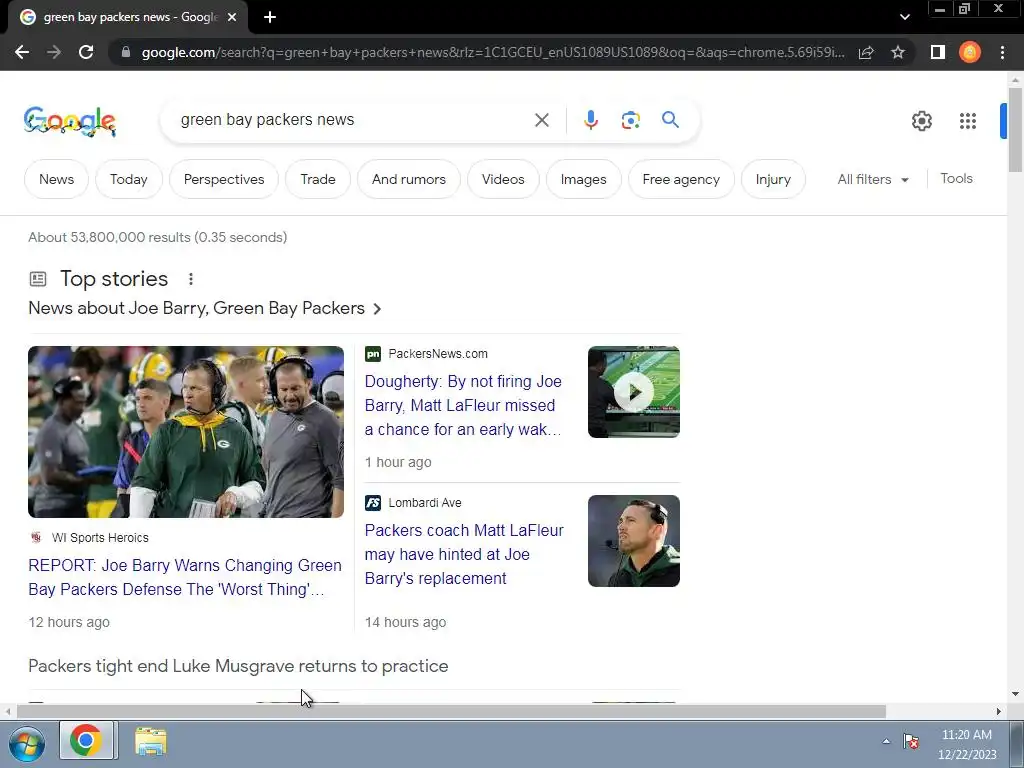Select the Images filter chip
The width and height of the screenshot is (1024, 768).
583,179
